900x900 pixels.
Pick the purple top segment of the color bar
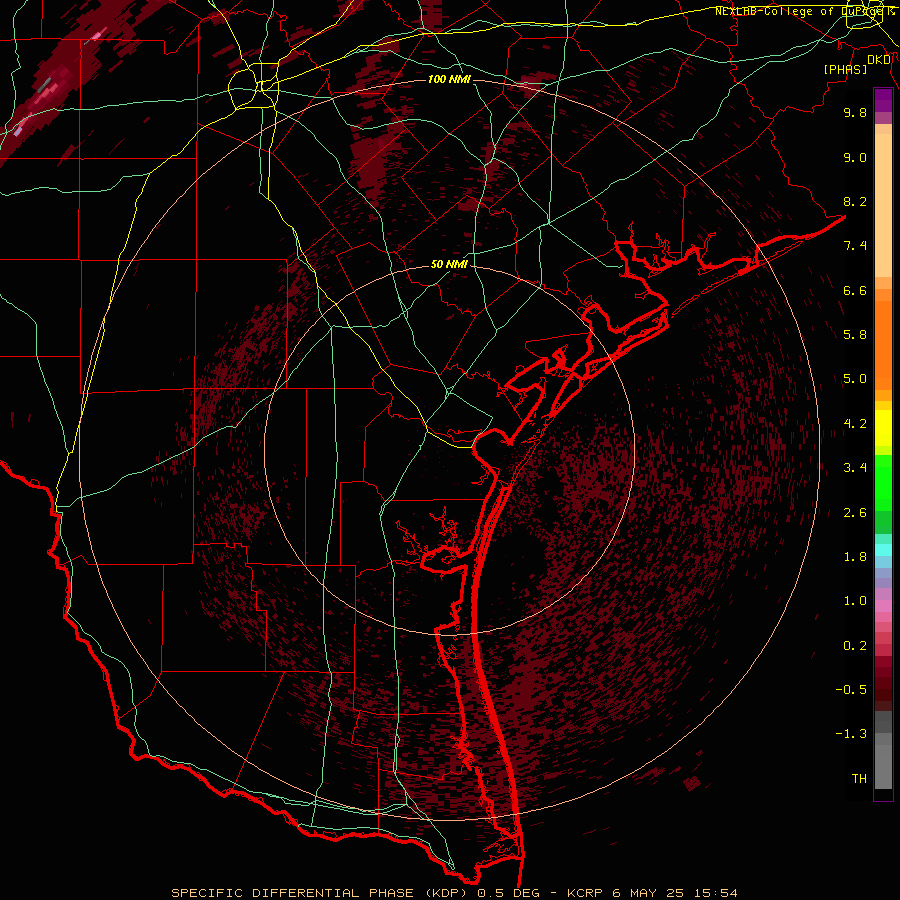tap(883, 100)
